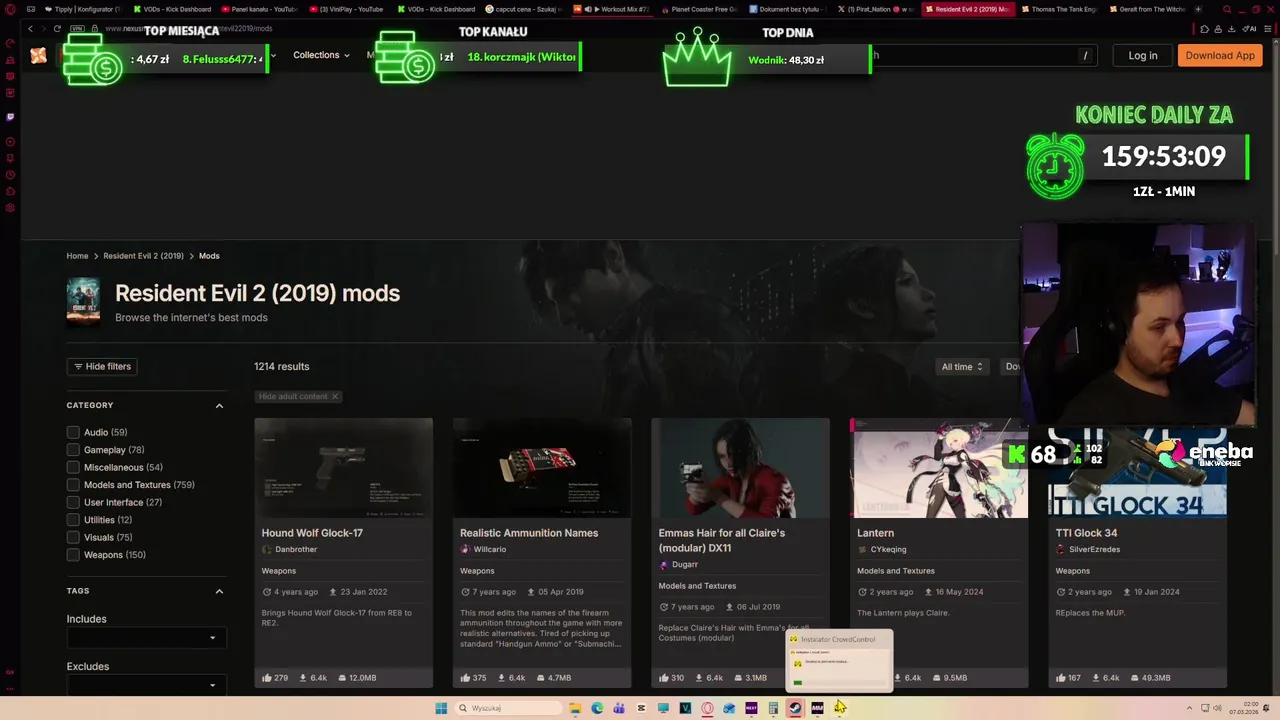Go to Home breadcrumb link
The width and height of the screenshot is (1280, 720).
click(77, 256)
